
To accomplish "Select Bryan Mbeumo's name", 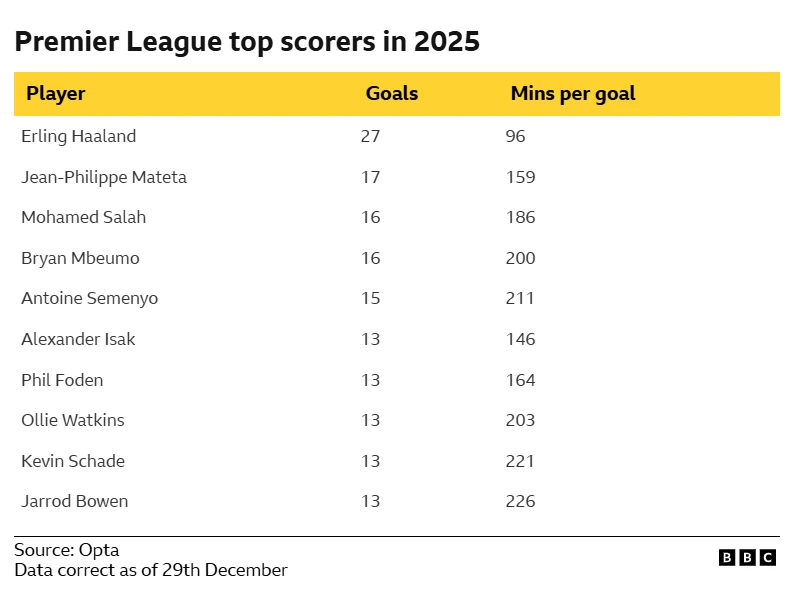I will pyautogui.click(x=80, y=258).
